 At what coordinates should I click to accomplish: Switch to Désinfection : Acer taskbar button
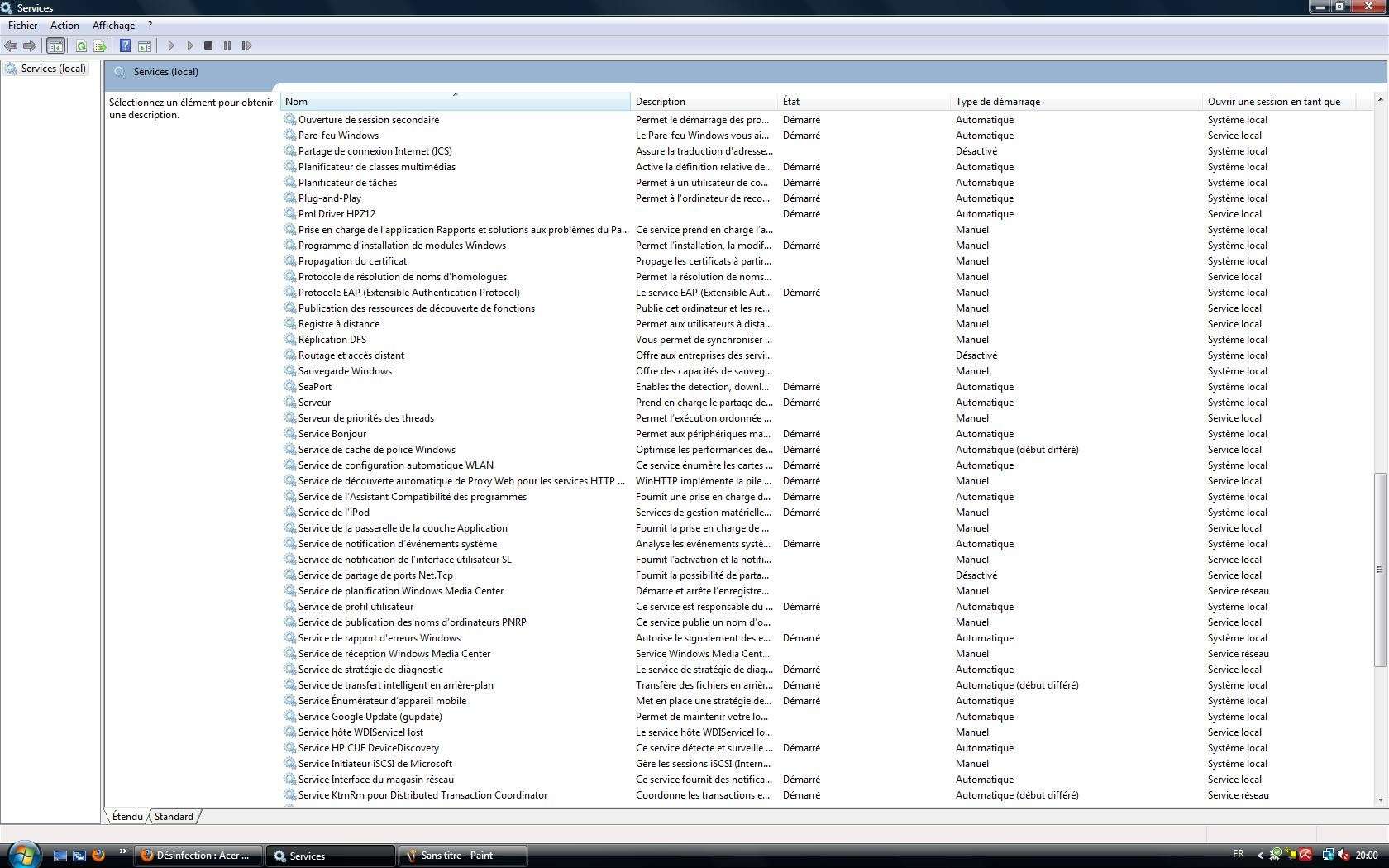click(x=198, y=856)
